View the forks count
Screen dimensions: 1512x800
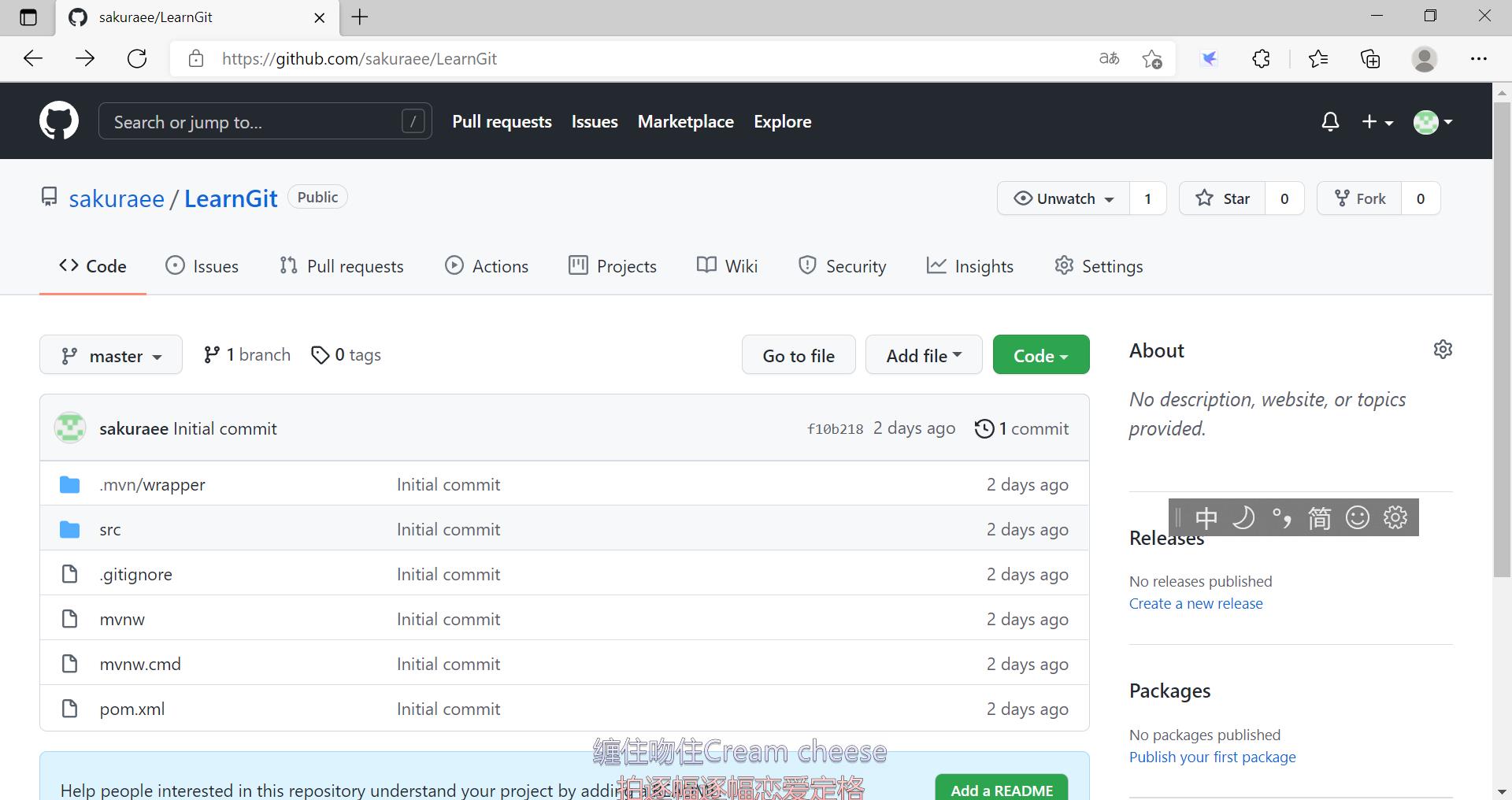(1421, 198)
